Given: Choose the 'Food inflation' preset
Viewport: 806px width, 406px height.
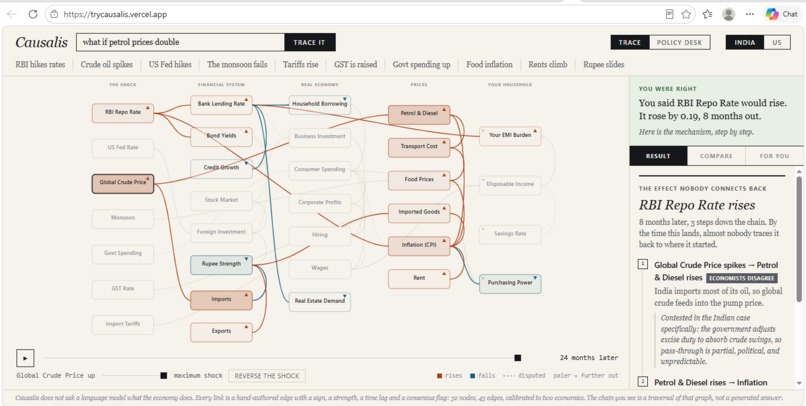Looking at the screenshot, I should (489, 64).
